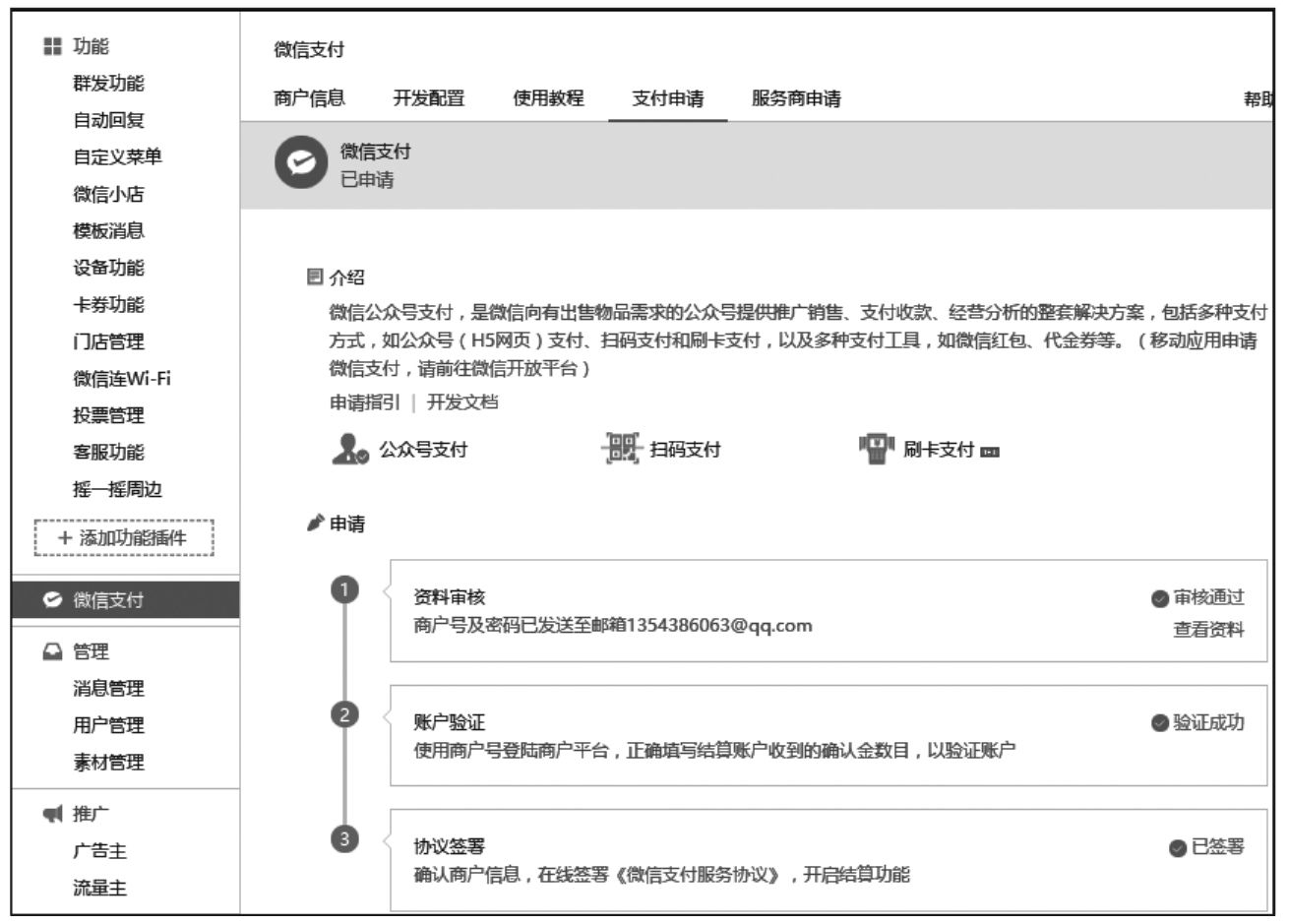Open 设备功能 menu item
This screenshot has height=924, width=1289.
coord(108,268)
